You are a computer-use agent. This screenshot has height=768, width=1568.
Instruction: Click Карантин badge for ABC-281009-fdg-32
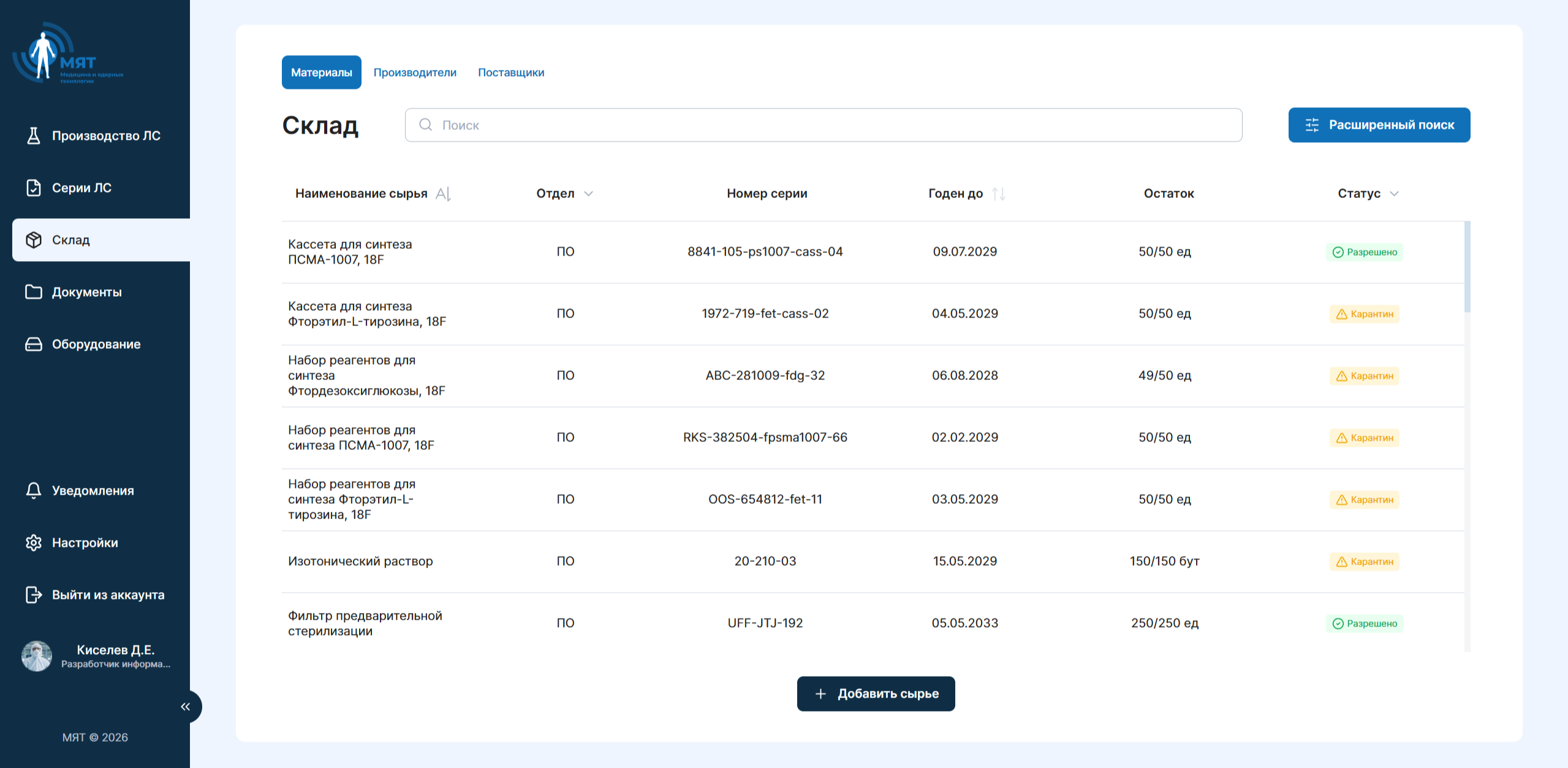click(x=1365, y=376)
